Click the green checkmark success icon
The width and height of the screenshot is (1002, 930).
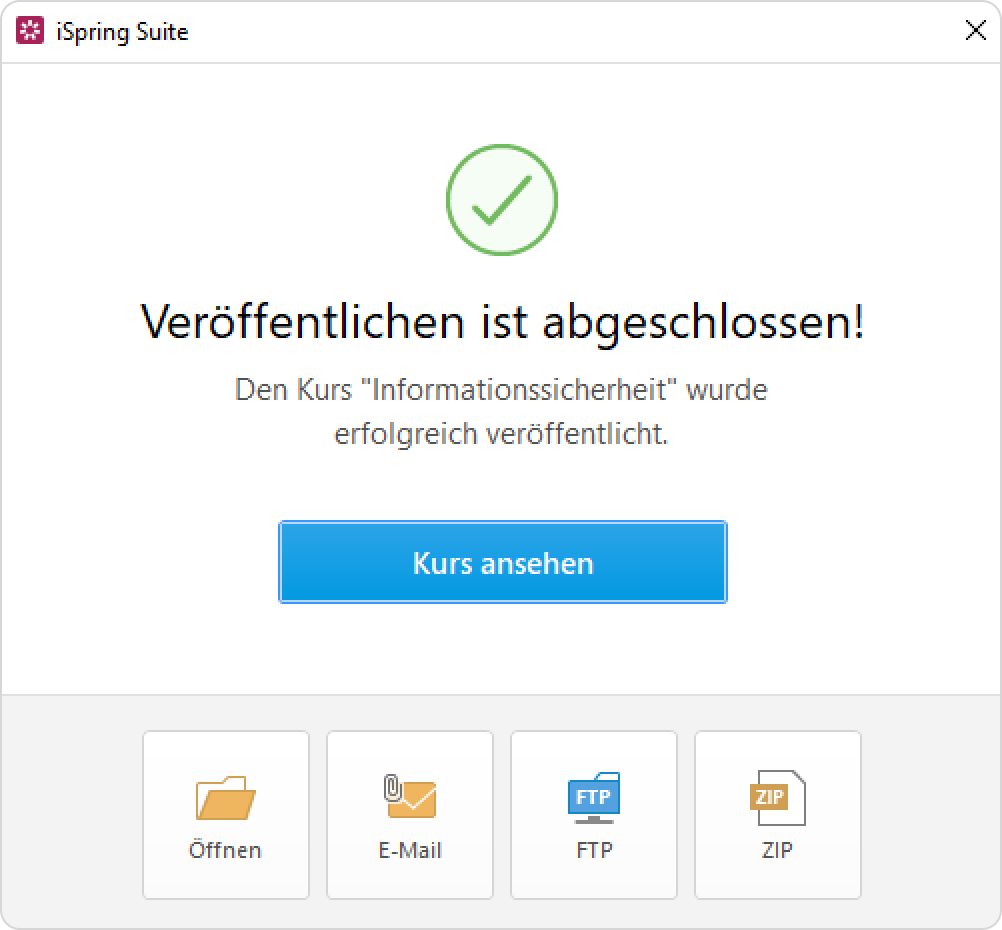(502, 199)
